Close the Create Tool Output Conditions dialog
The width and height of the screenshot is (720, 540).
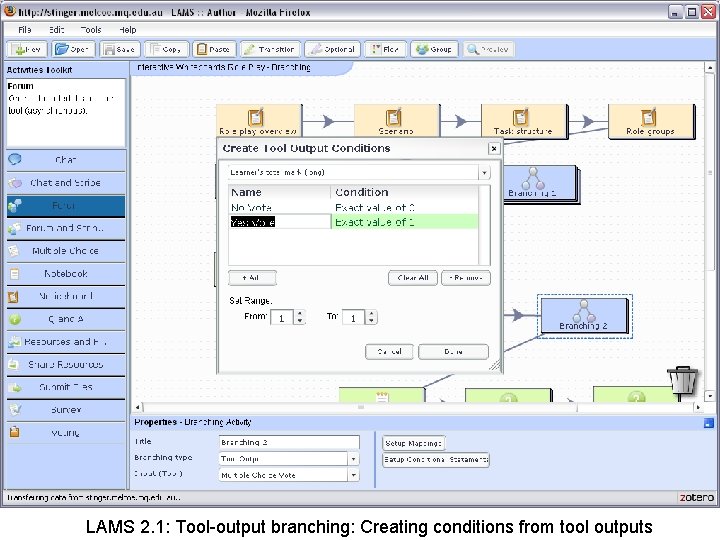click(x=494, y=148)
